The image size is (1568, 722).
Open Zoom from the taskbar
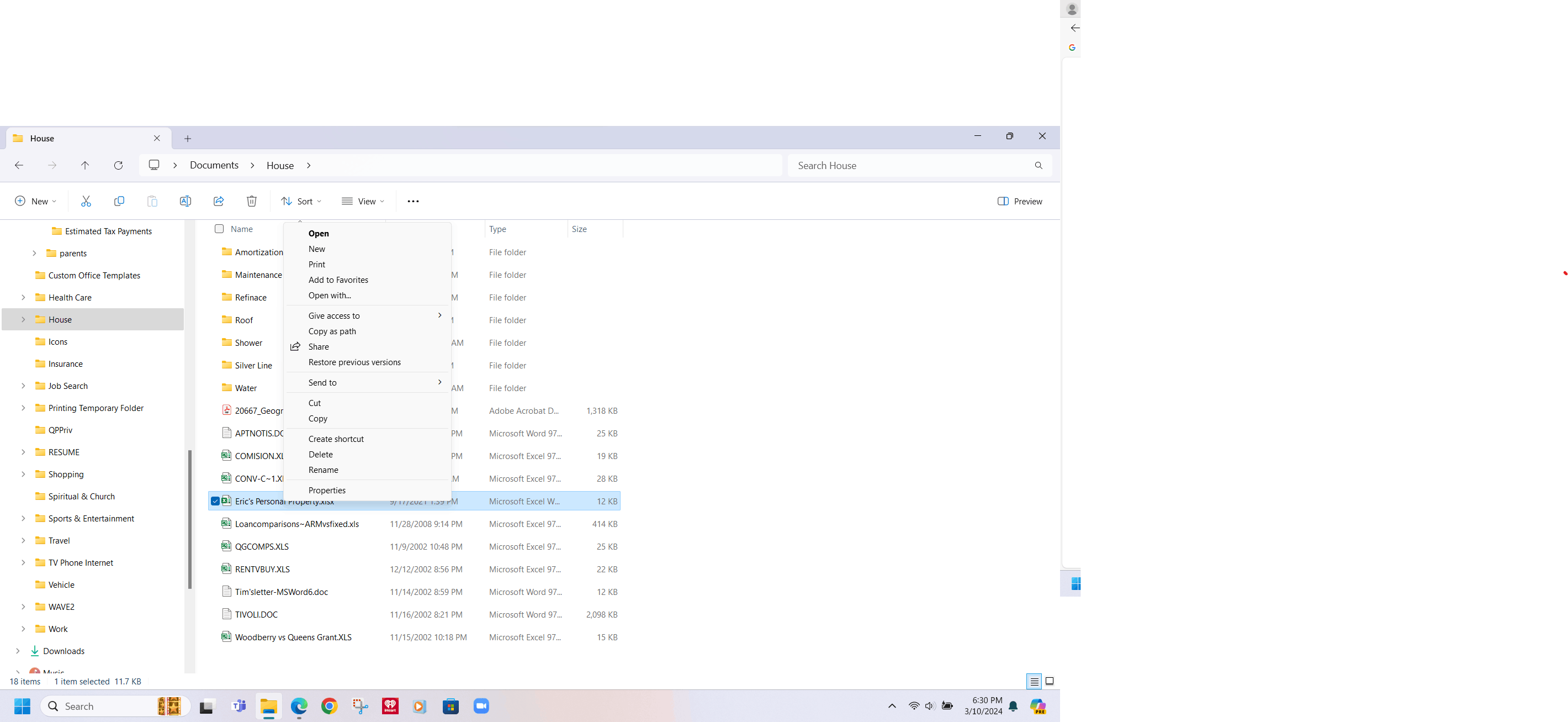coord(481,706)
